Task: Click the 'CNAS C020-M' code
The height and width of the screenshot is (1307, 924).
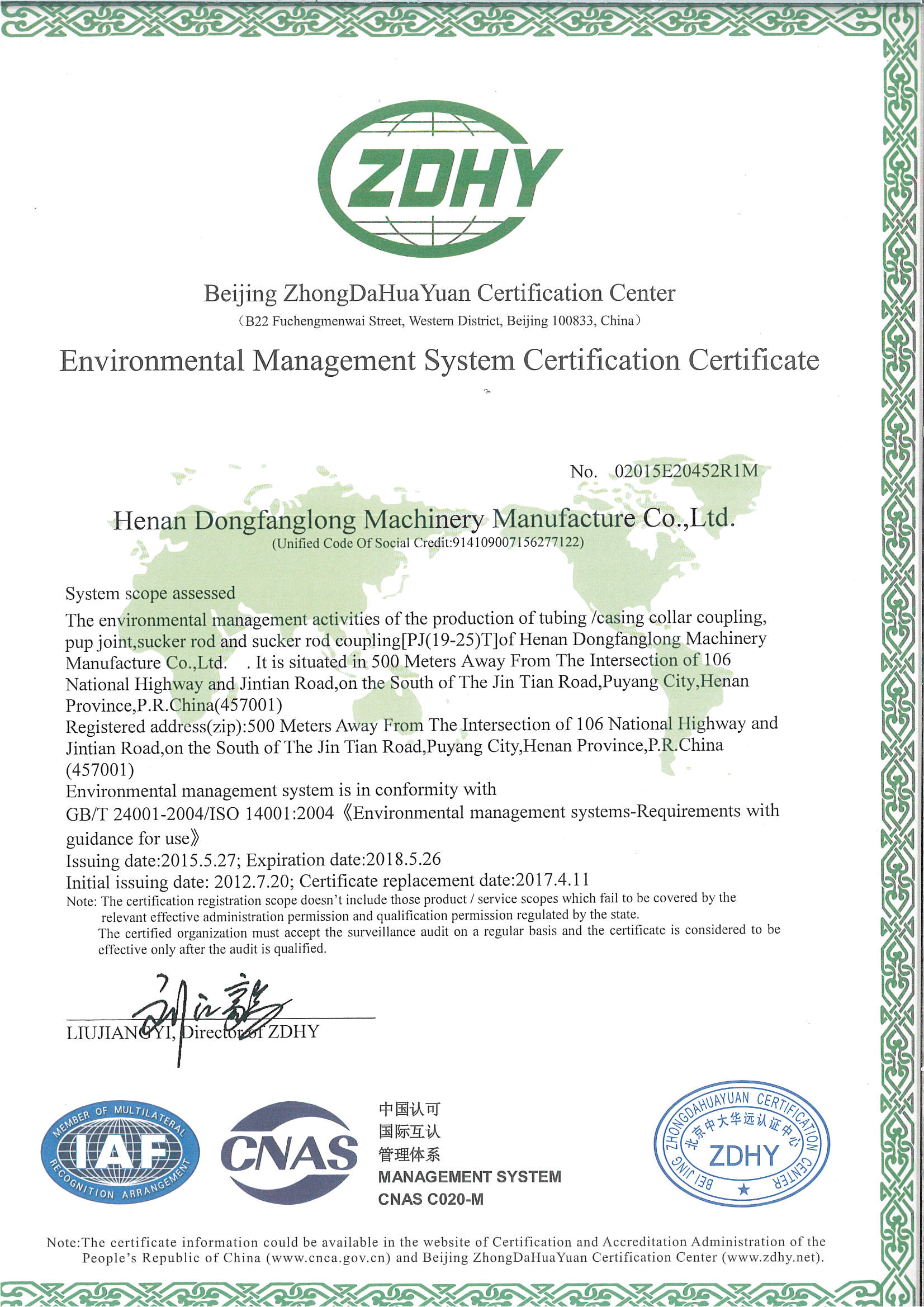Action: [431, 1200]
